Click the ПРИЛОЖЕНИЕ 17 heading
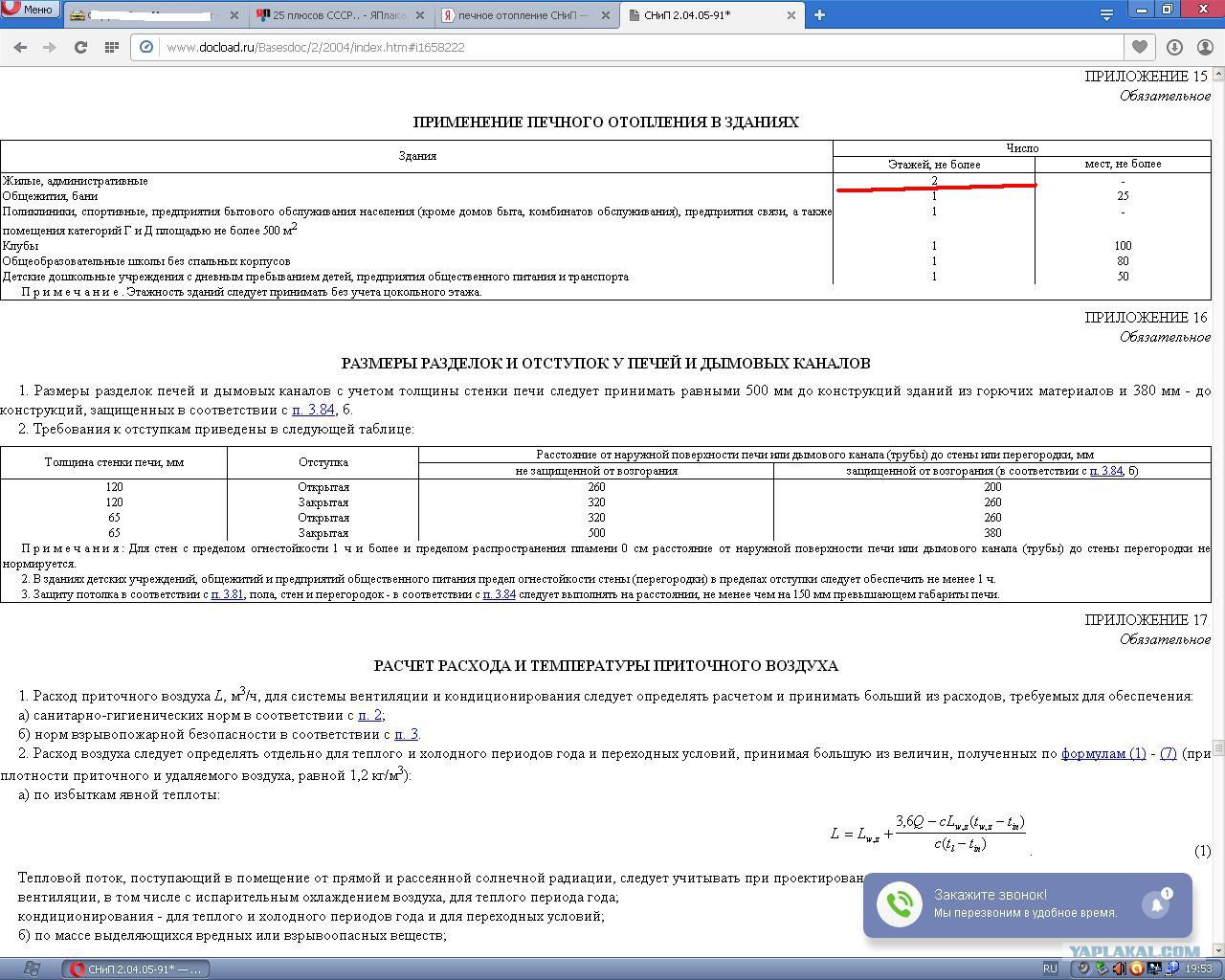 [x=1146, y=619]
